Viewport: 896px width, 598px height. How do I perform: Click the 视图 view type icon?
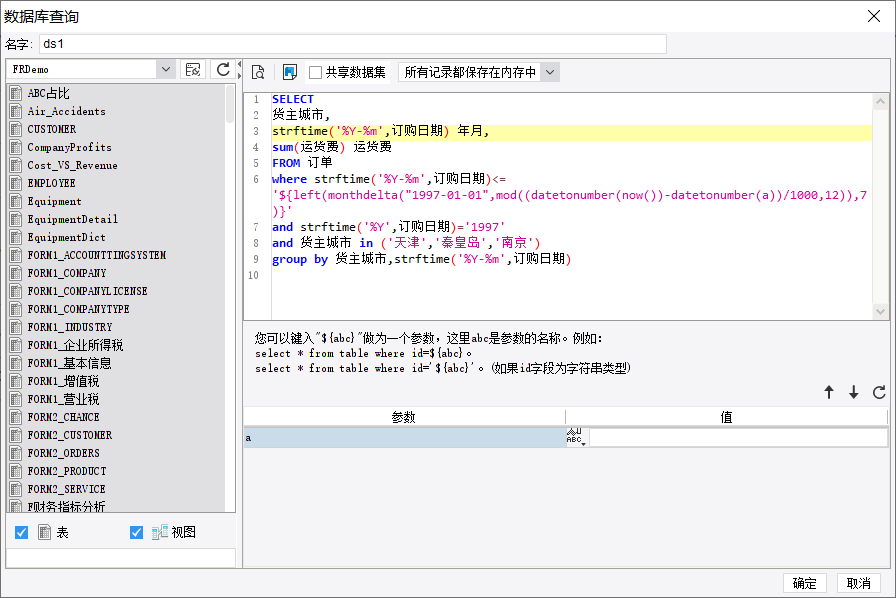159,532
